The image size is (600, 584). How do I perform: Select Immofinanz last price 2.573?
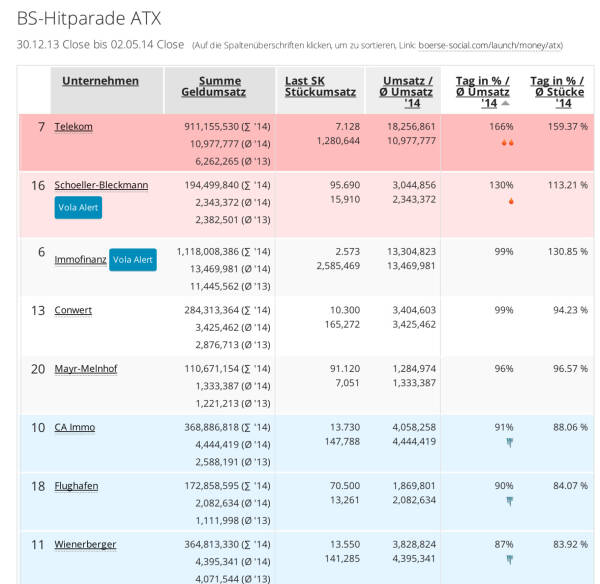click(x=347, y=252)
